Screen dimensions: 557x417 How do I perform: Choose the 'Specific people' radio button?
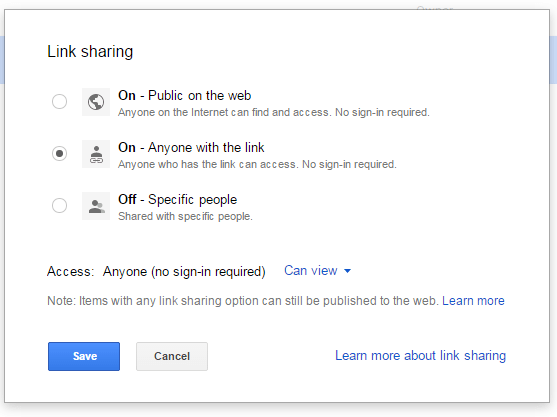click(x=59, y=205)
